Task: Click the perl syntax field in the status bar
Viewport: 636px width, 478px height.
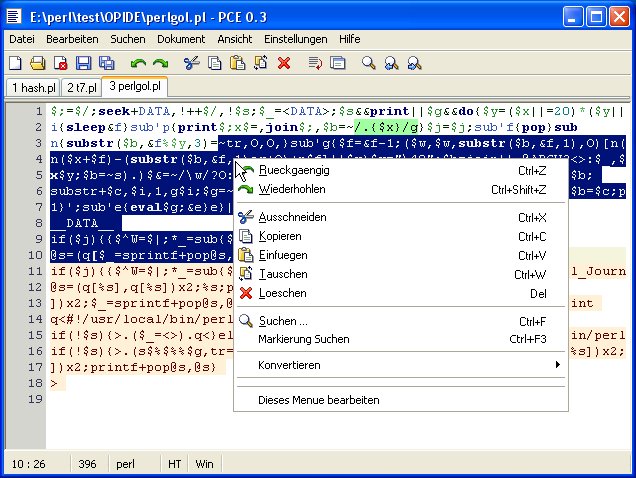Action: 125,464
